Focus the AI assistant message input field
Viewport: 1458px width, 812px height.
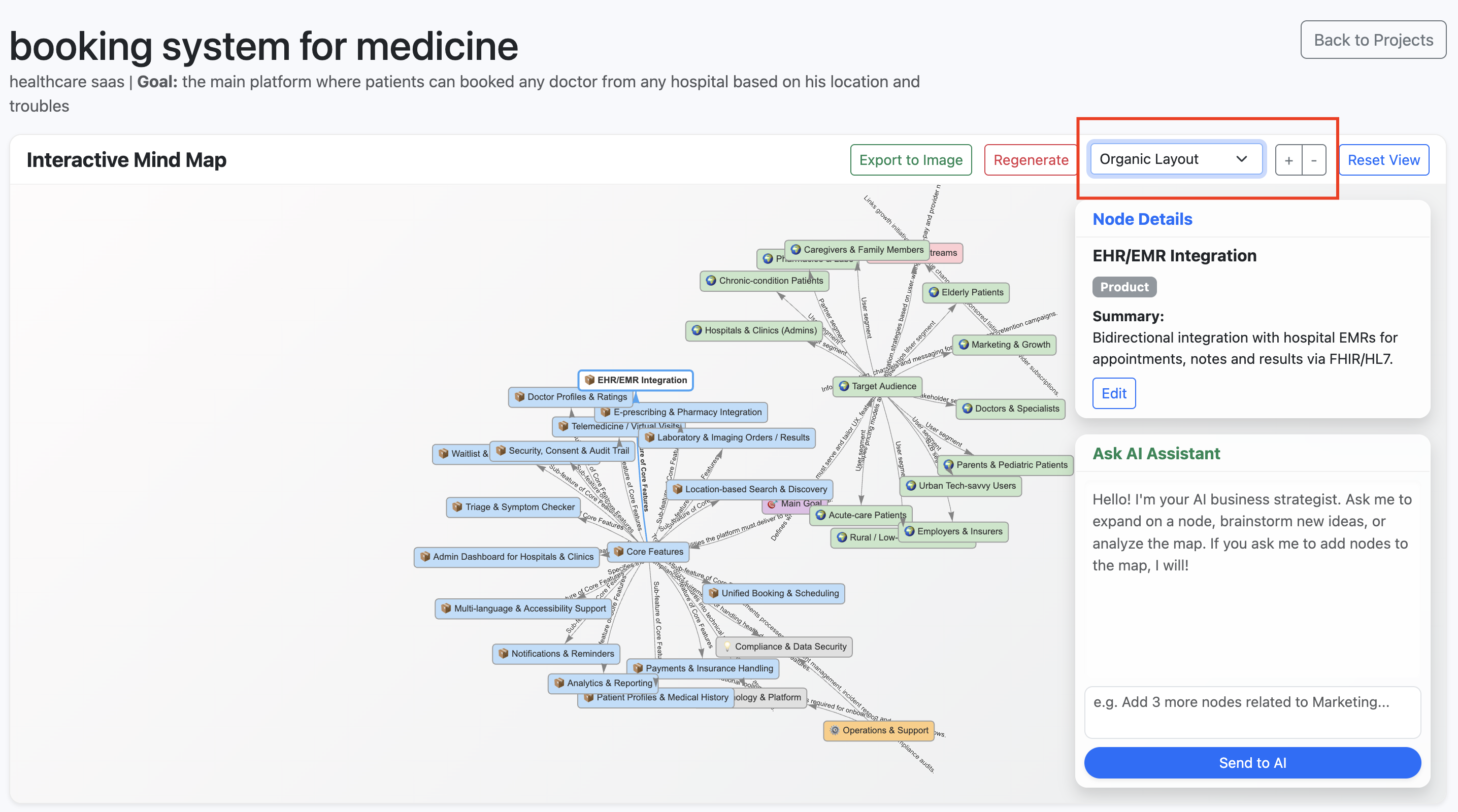click(1252, 712)
